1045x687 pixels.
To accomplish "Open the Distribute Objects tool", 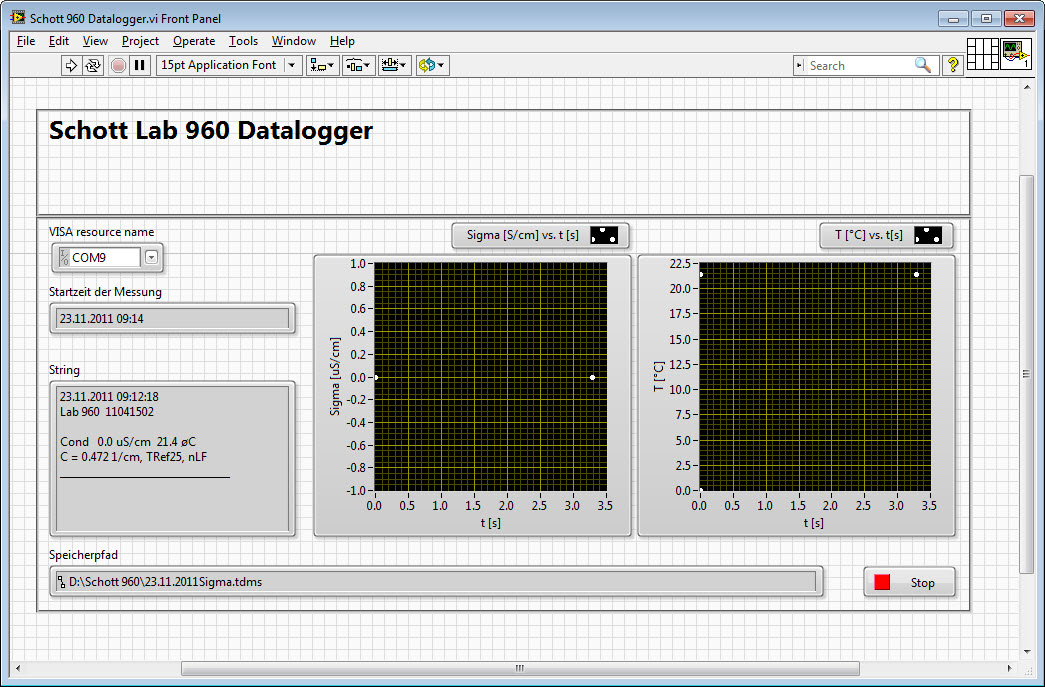I will [358, 65].
